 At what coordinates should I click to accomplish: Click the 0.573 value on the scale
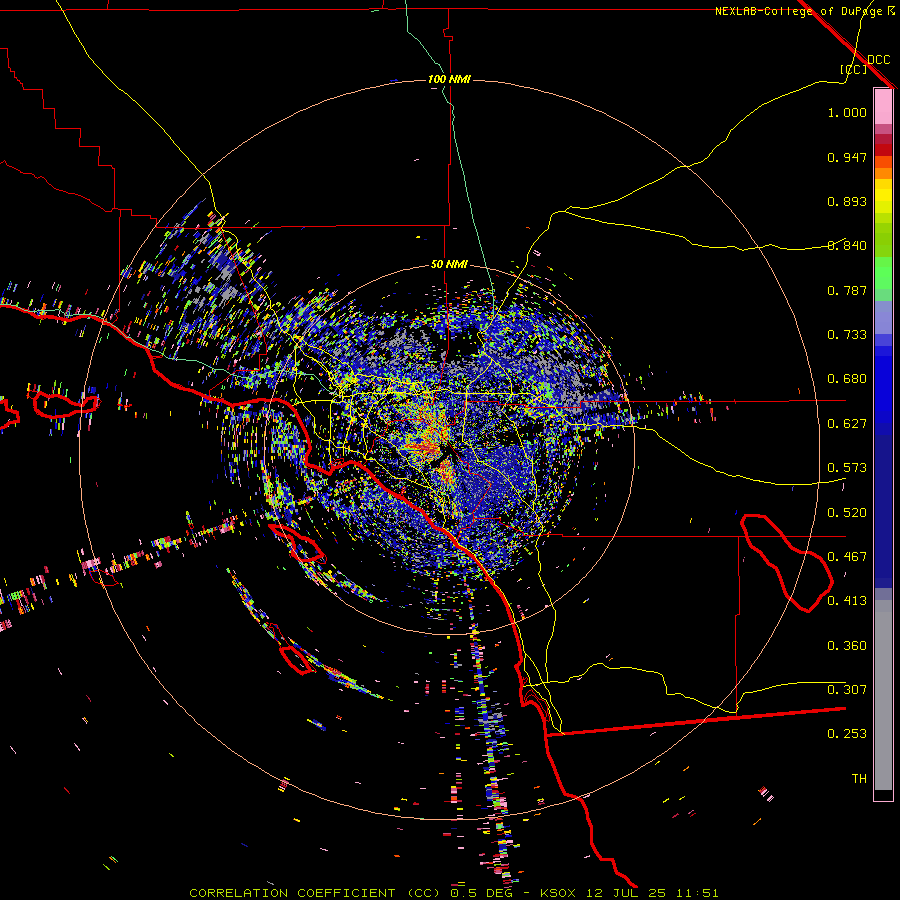(847, 468)
